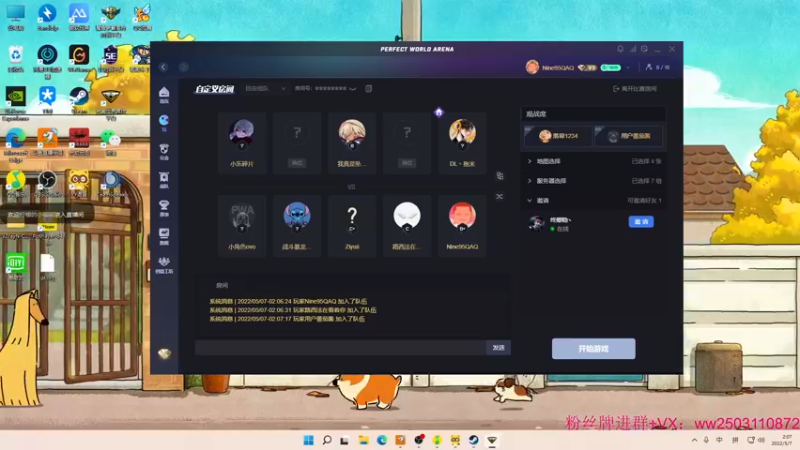This screenshot has height=450, width=800.
Task: Click the lock button under the first empty slot
Action: (297, 163)
